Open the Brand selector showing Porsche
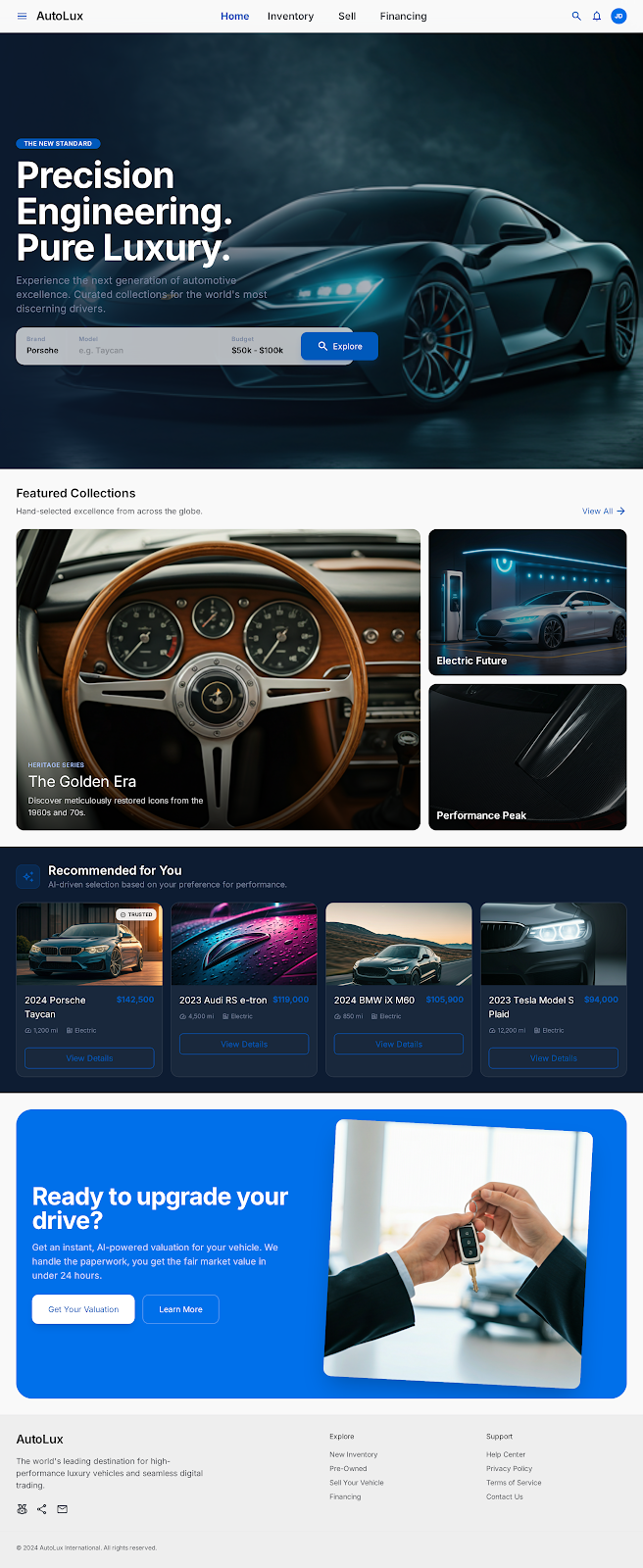The width and height of the screenshot is (643, 1568). coord(43,346)
